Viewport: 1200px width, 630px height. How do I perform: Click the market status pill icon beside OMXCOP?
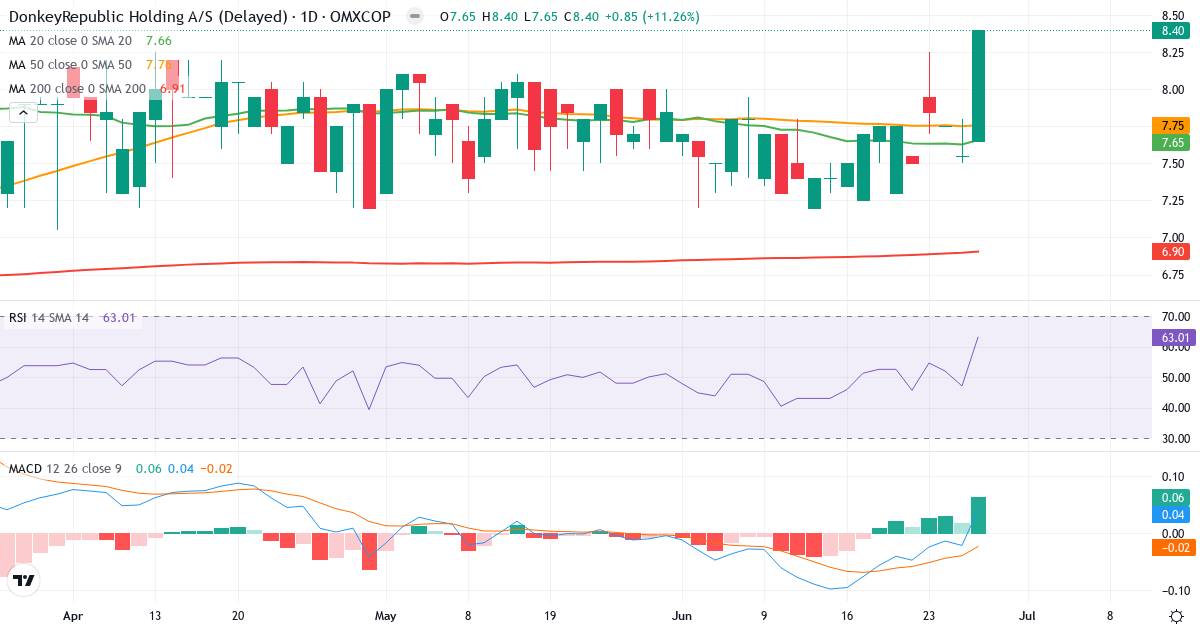point(416,17)
